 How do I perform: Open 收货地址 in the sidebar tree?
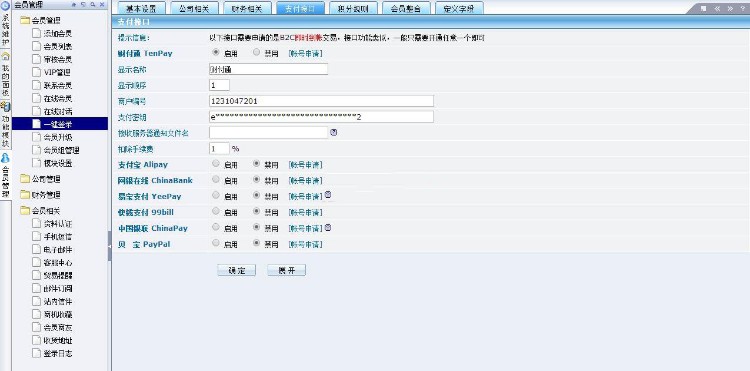[x=58, y=340]
